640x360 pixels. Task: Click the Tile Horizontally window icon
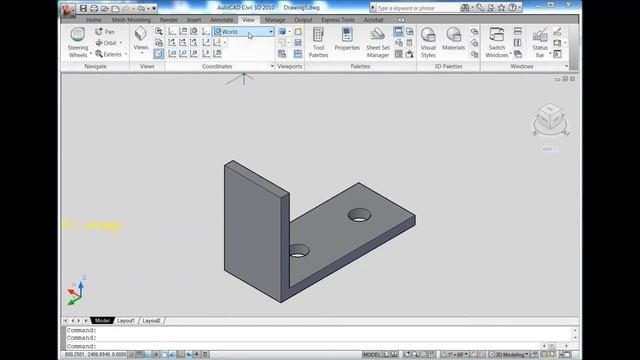pyautogui.click(x=518, y=31)
